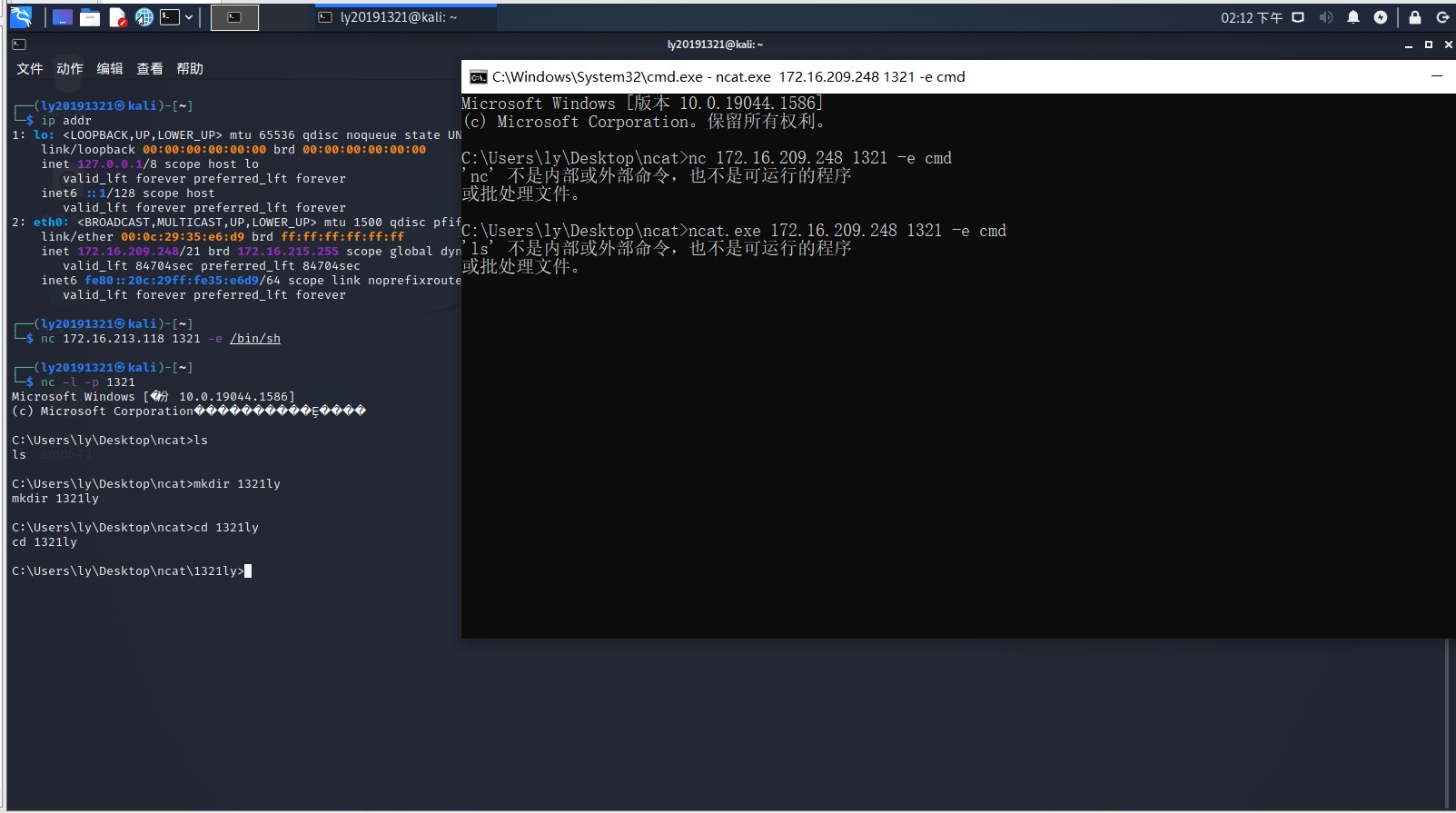Click the 'mkdir 1321ly' prompt line
Screen dimensions: 1456x813
(x=146, y=484)
